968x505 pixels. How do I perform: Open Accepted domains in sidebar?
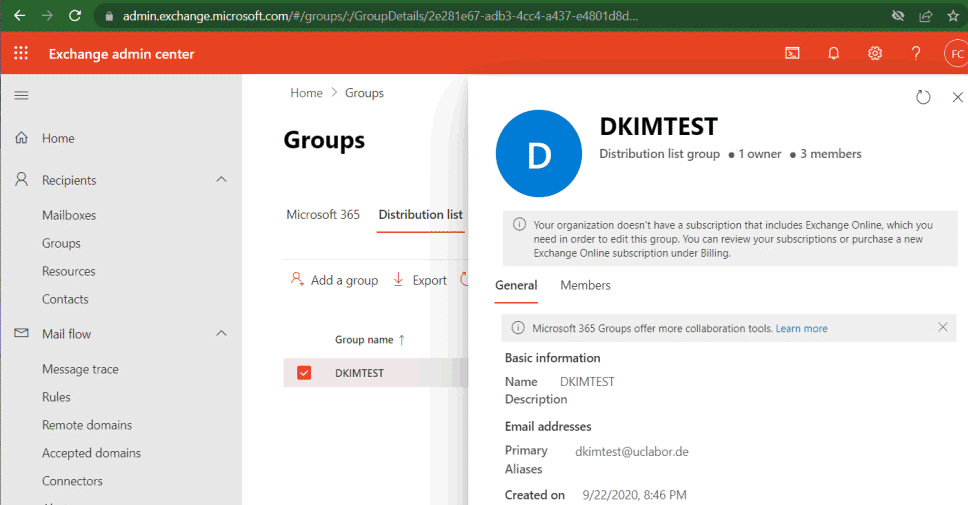91,453
